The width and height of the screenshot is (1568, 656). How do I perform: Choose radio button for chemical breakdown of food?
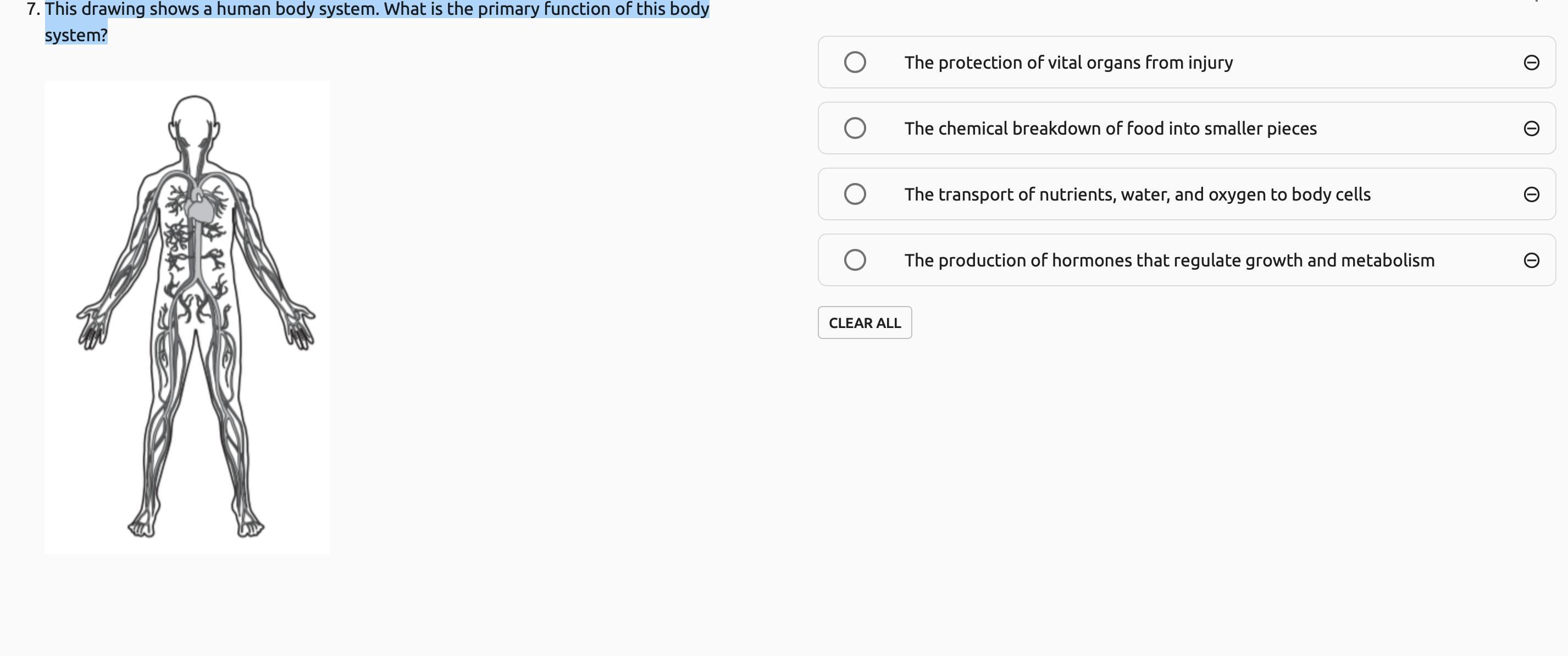tap(855, 128)
